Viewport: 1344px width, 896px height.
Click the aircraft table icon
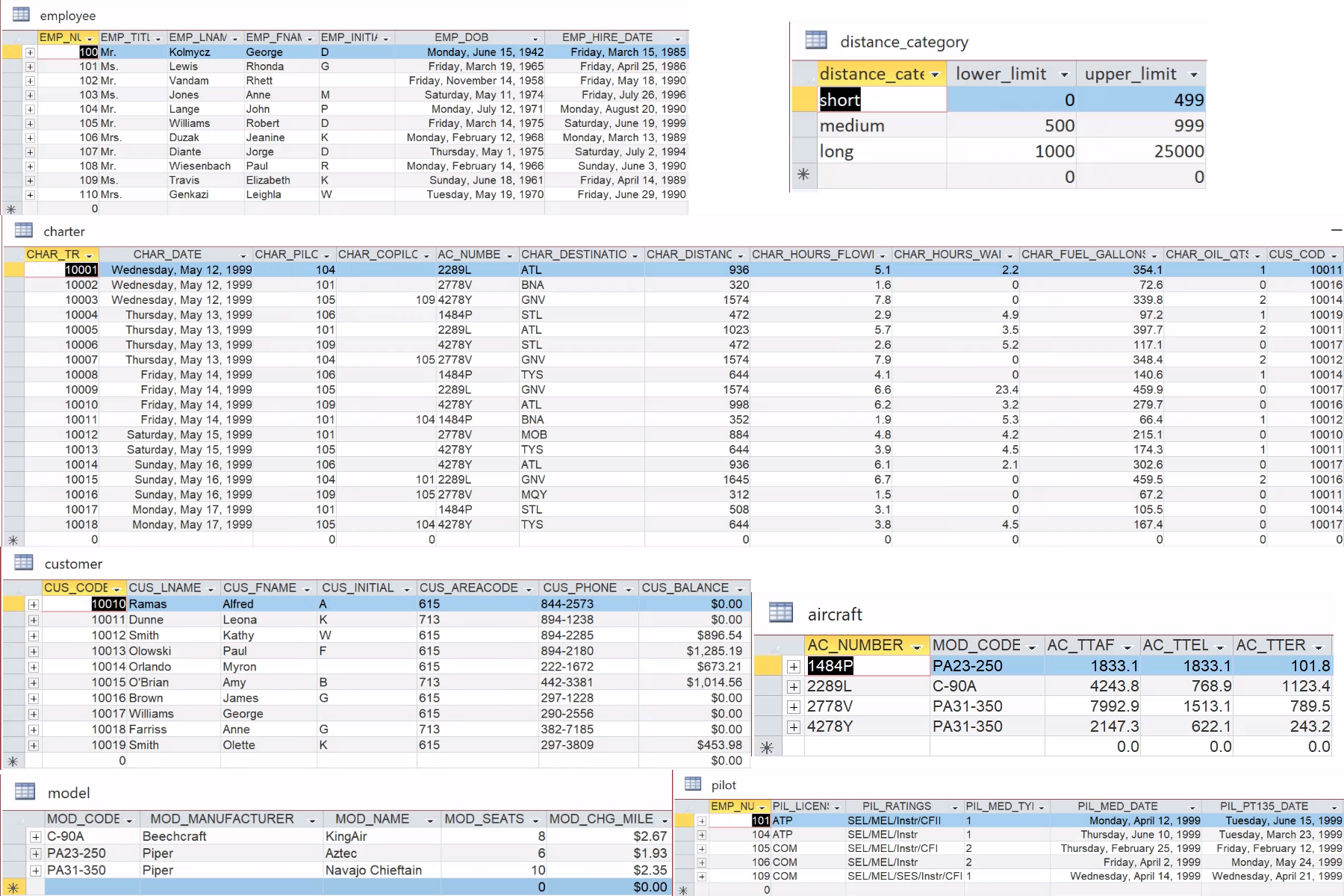(781, 614)
